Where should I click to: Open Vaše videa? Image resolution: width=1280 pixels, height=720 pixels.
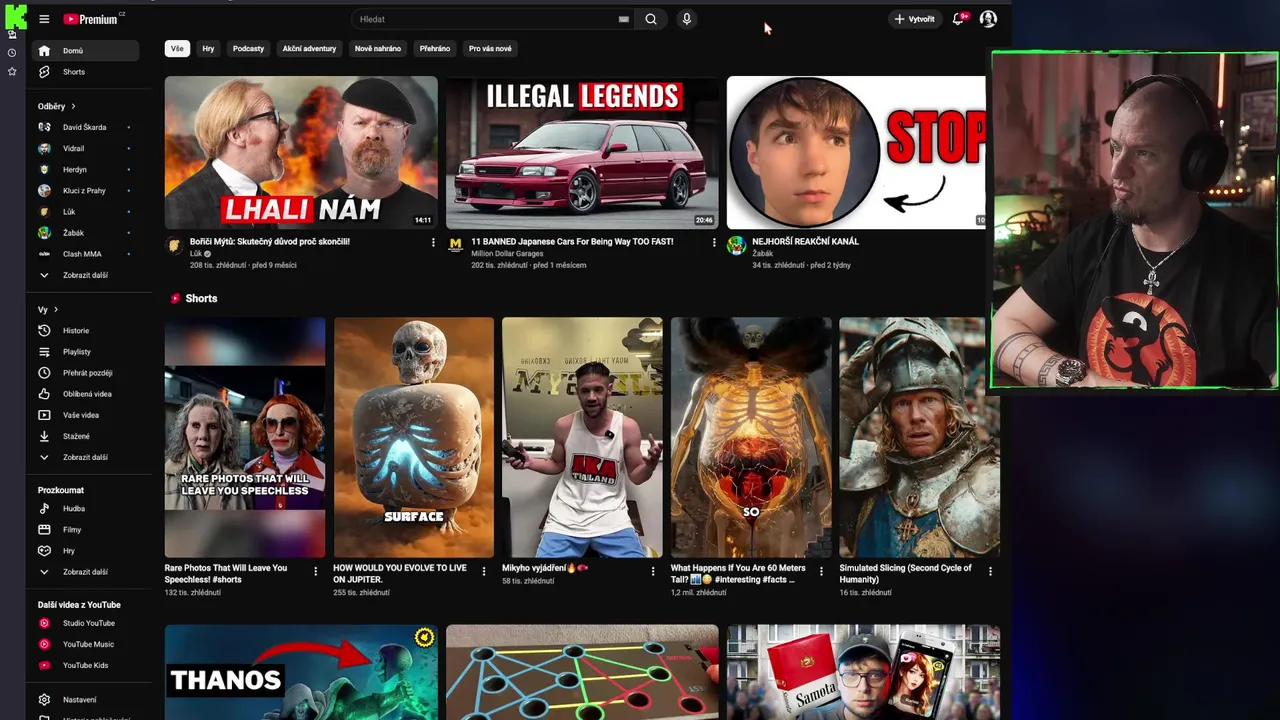[x=84, y=415]
